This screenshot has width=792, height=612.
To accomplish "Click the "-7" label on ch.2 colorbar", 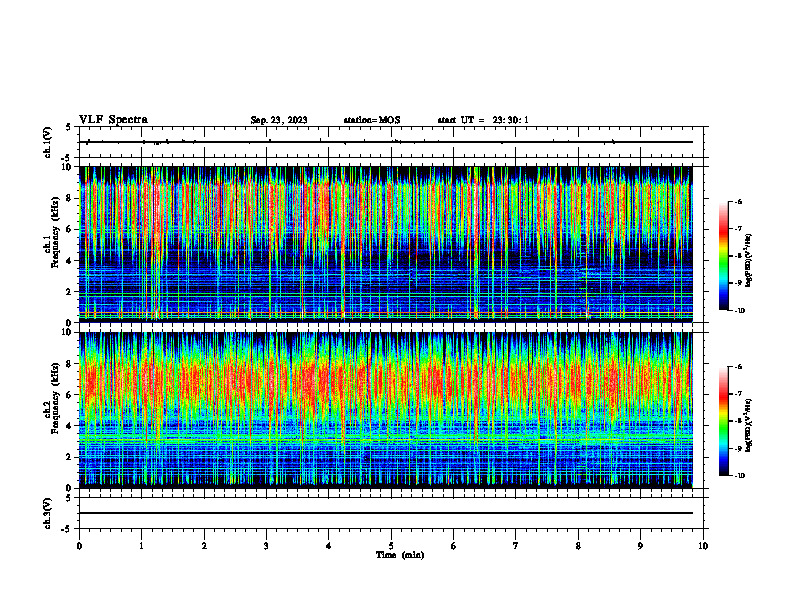I will pyautogui.click(x=738, y=394).
